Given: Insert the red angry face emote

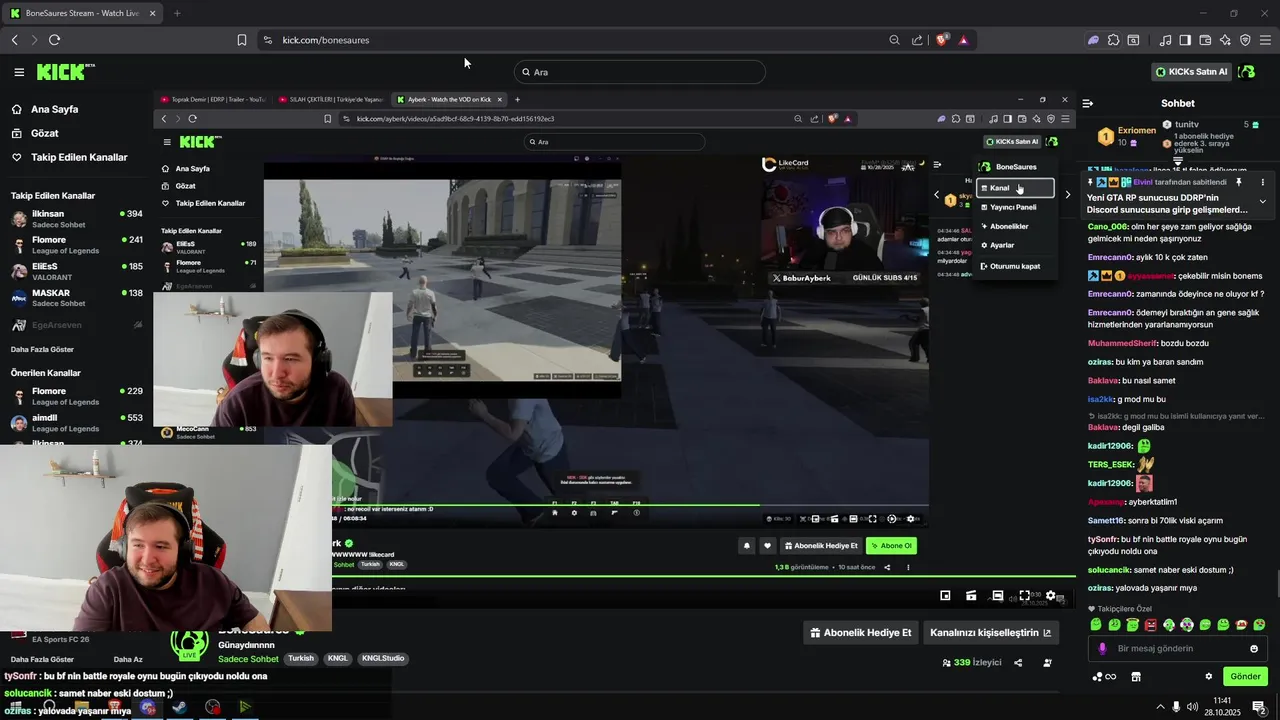Looking at the screenshot, I should coord(1150,625).
